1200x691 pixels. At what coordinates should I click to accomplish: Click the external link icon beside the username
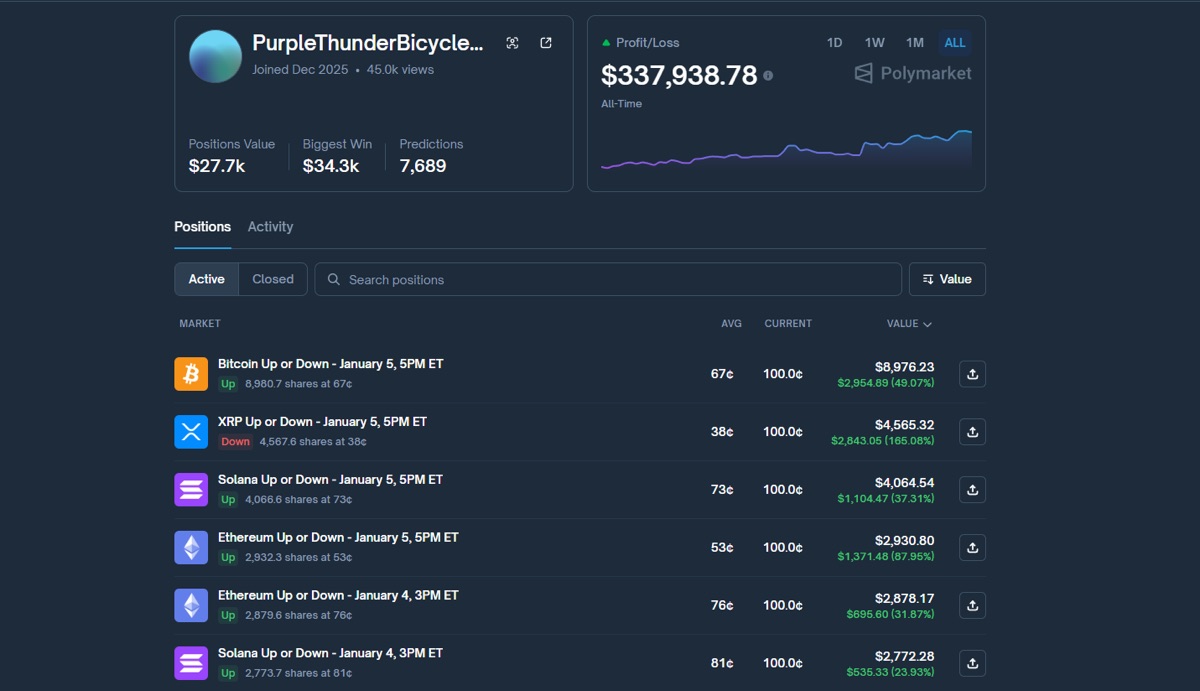(x=545, y=42)
